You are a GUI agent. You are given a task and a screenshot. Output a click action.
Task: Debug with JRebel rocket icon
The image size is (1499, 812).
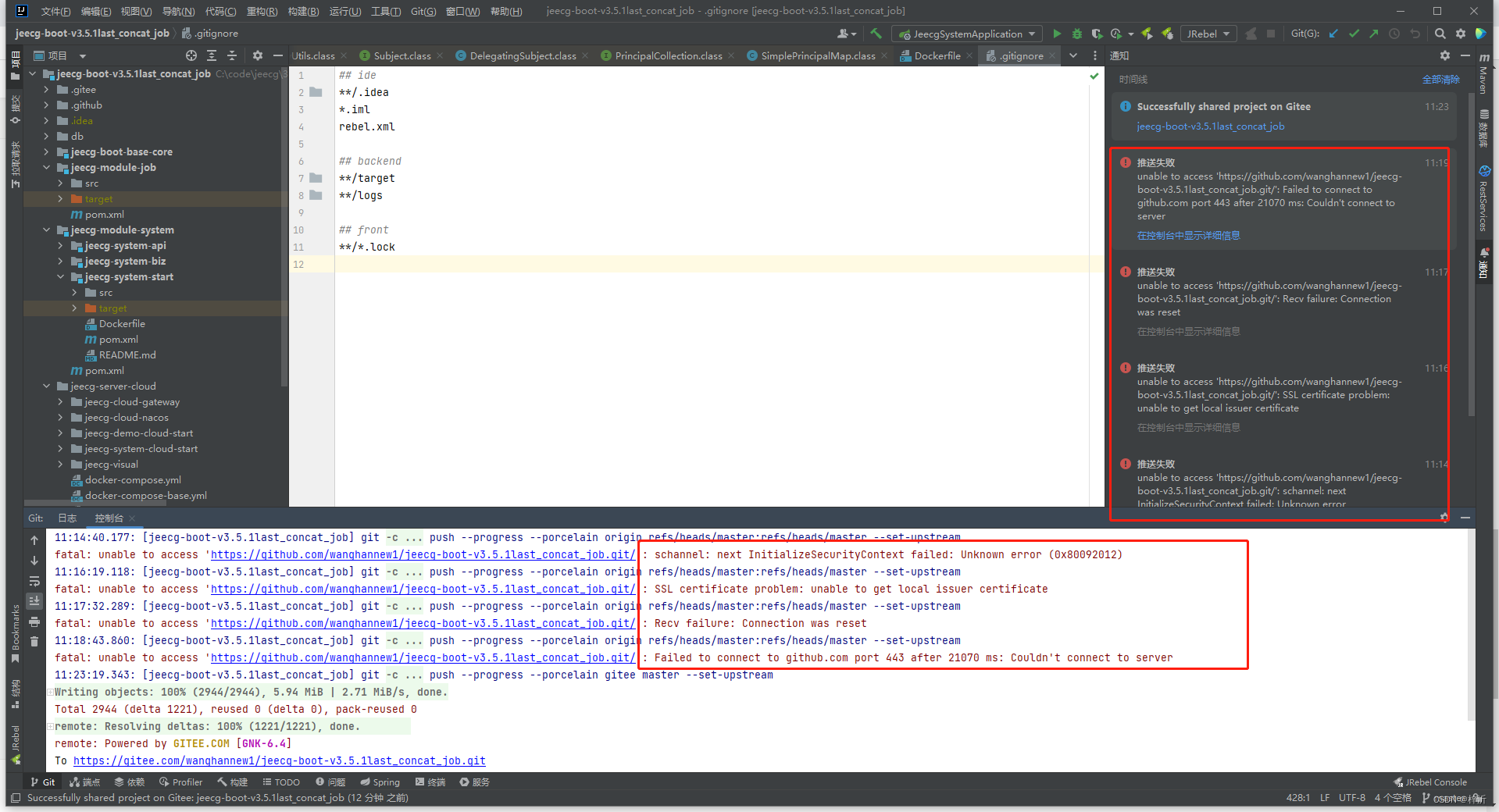click(x=1167, y=34)
